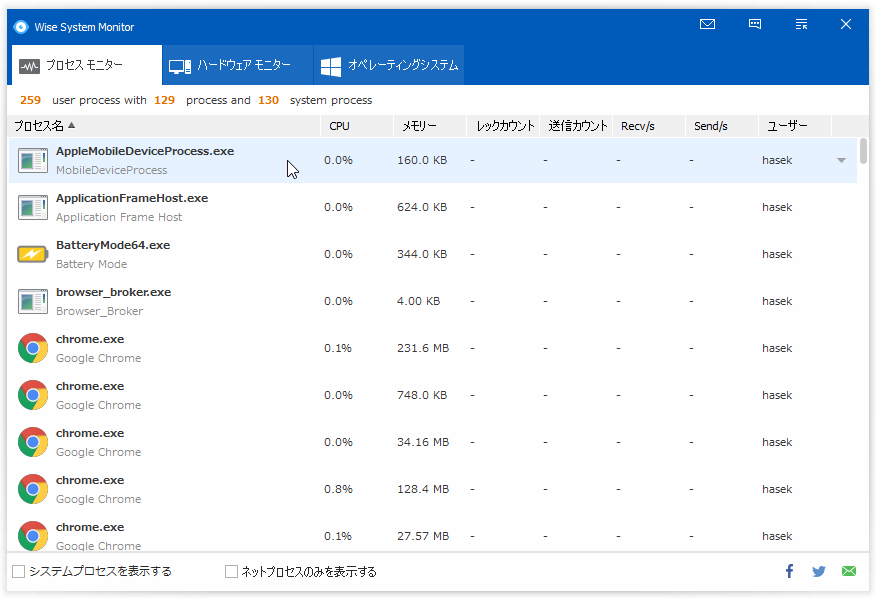Click the 344.0 KB memory value
The image size is (876, 598).
(422, 254)
